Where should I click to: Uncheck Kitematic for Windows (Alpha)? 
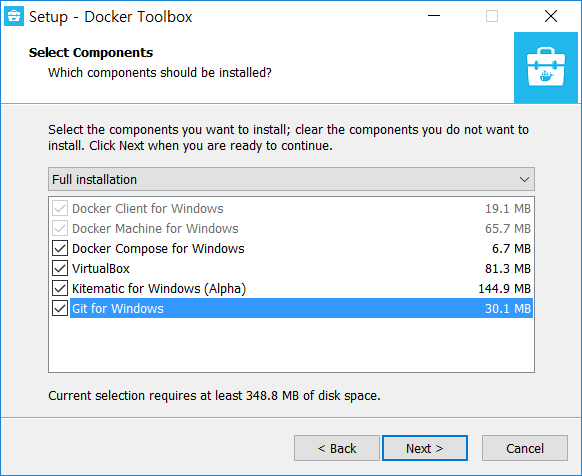pyautogui.click(x=60, y=288)
